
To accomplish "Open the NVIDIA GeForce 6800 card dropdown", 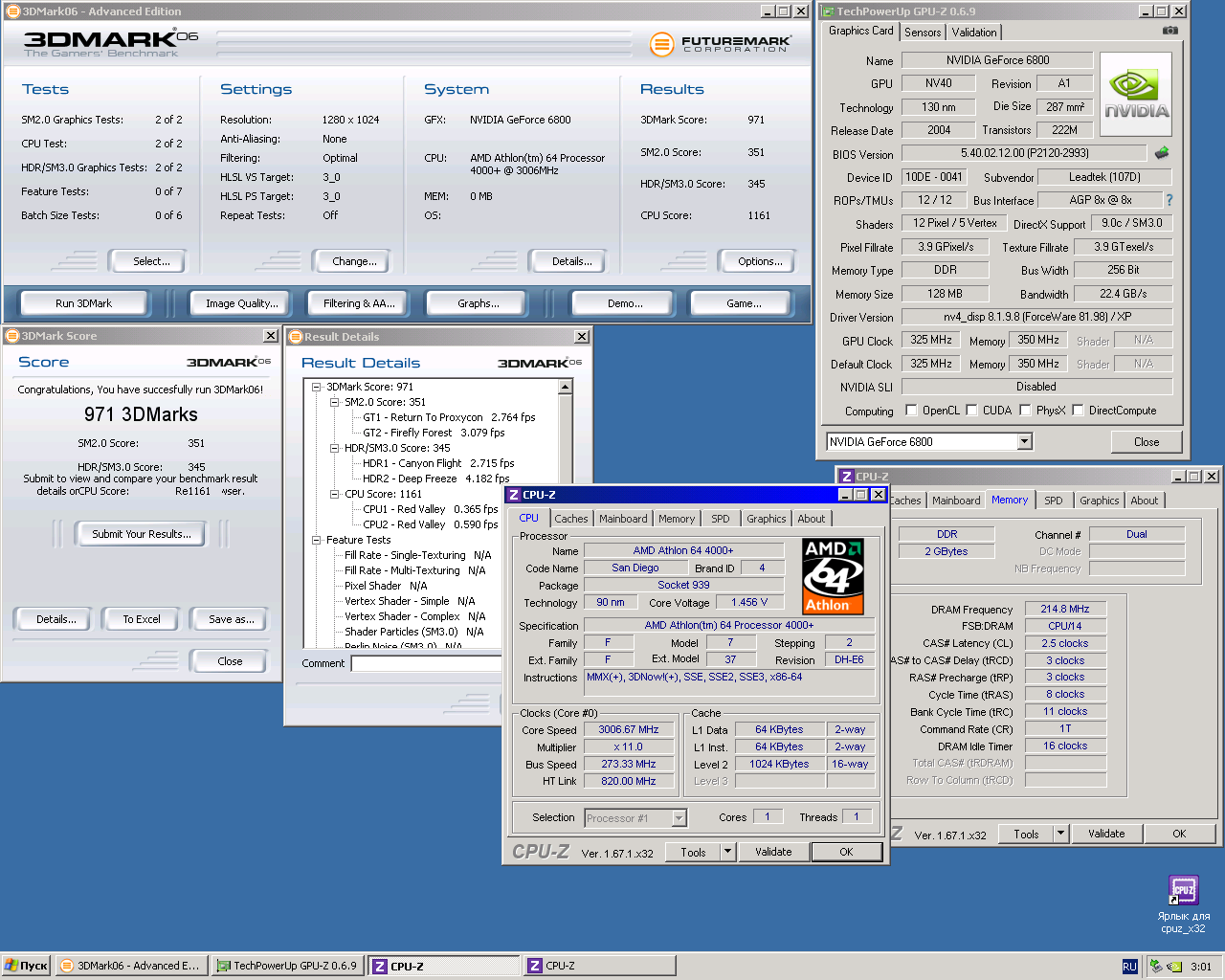I will click(x=1025, y=441).
